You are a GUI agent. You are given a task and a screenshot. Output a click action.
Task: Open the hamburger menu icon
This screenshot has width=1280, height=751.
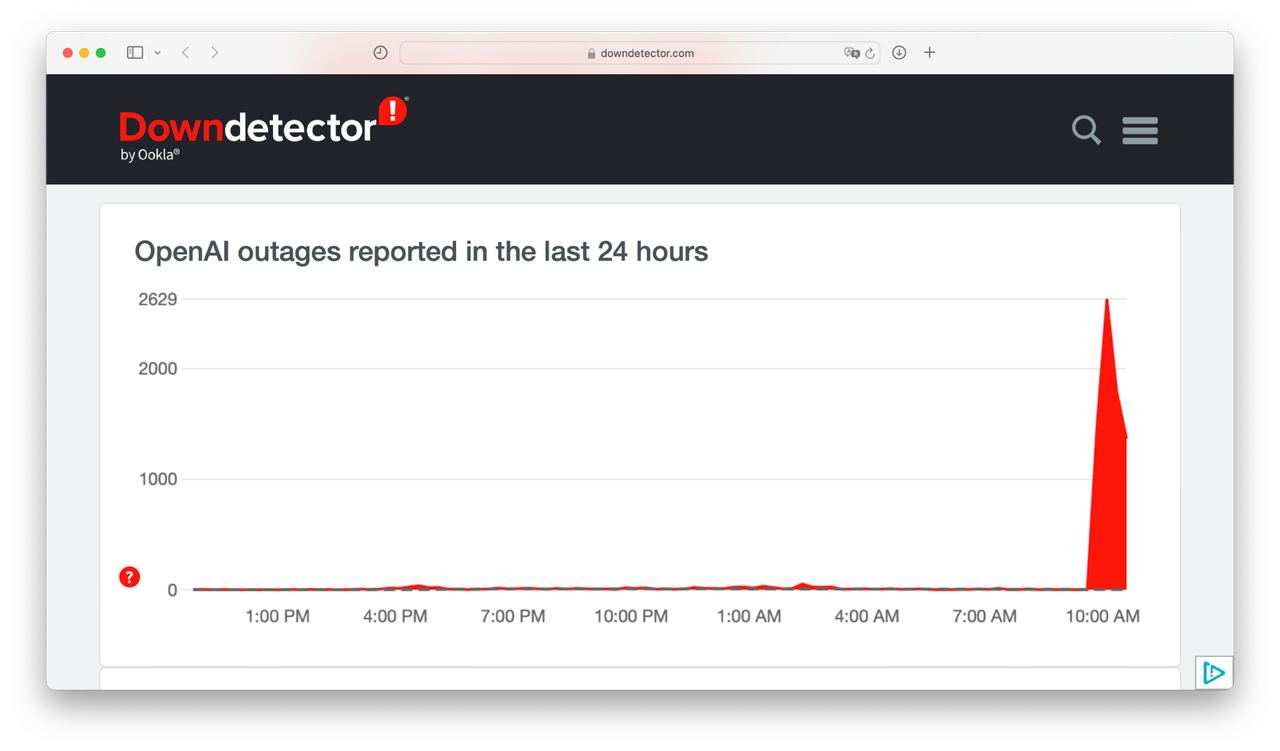click(x=1140, y=130)
